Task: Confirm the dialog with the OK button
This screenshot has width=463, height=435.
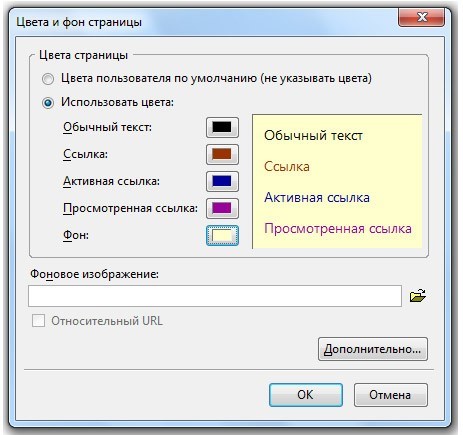Action: pos(306,395)
